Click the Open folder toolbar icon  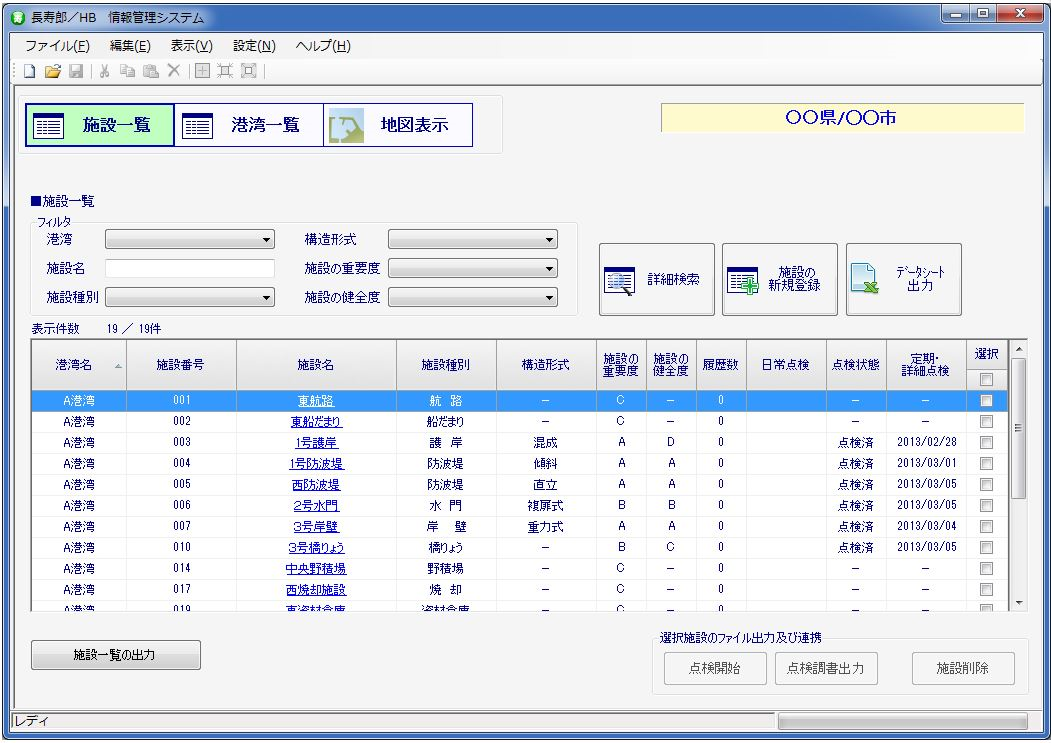[x=53, y=71]
